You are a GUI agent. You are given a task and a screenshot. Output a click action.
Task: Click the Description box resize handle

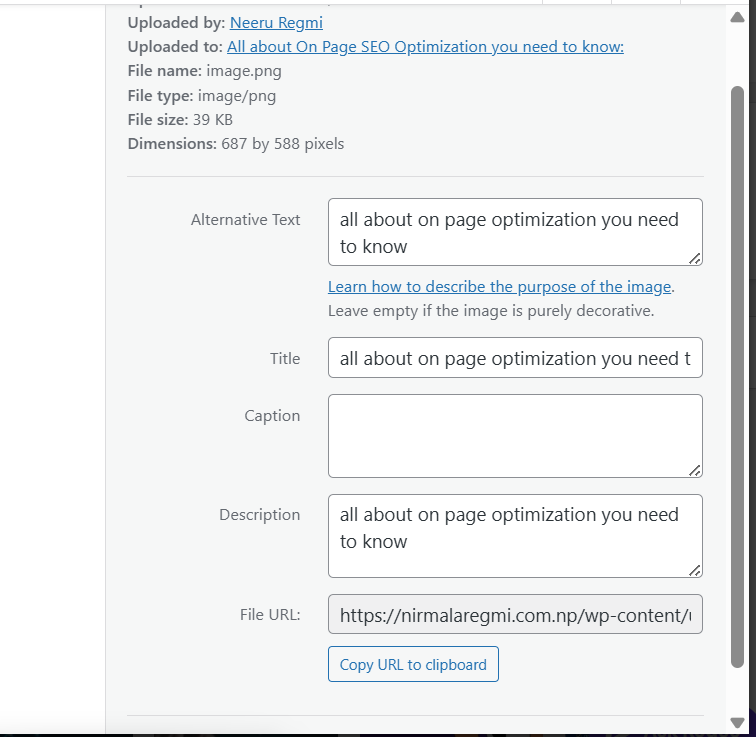pyautogui.click(x=695, y=570)
